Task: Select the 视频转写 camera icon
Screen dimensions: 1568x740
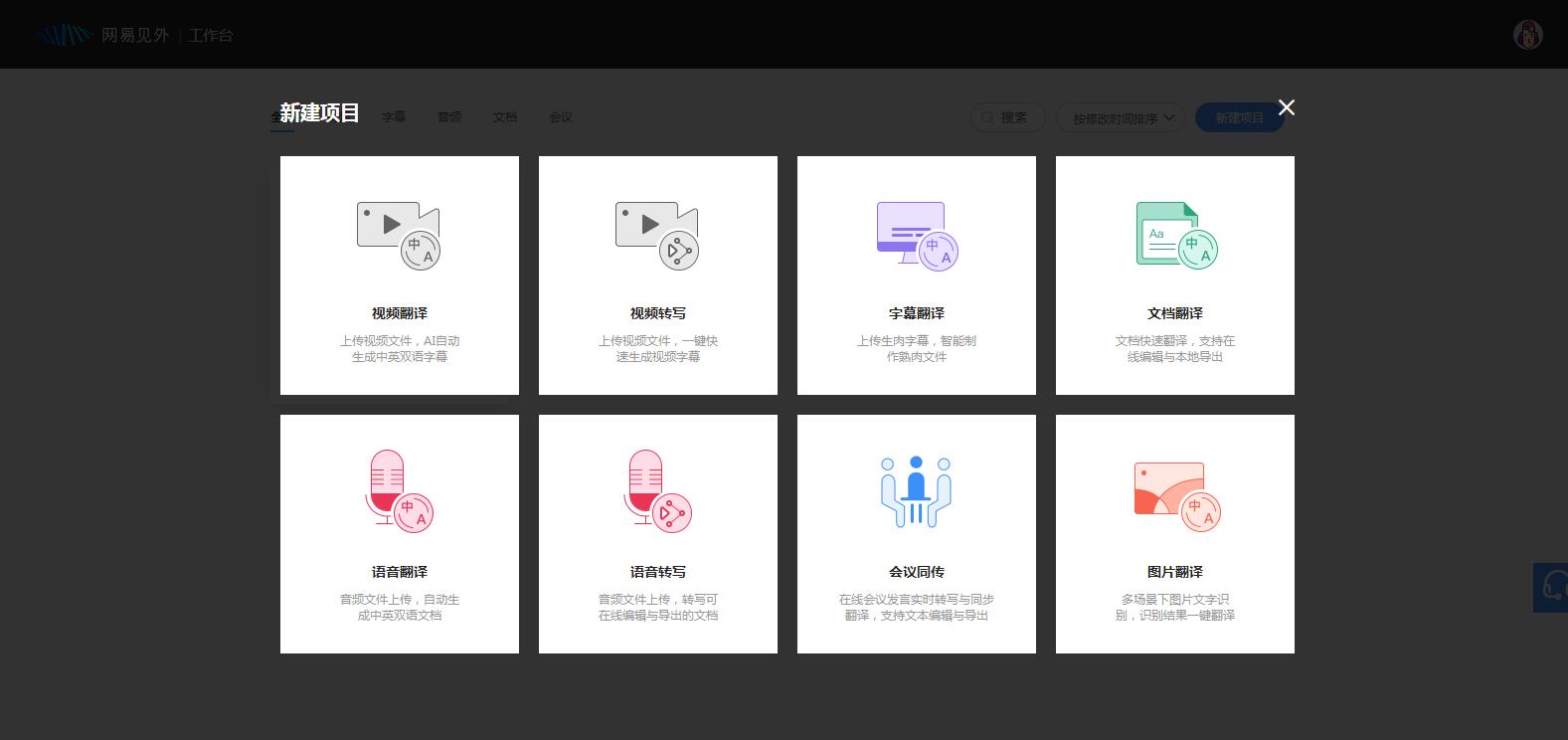Action: [x=657, y=235]
